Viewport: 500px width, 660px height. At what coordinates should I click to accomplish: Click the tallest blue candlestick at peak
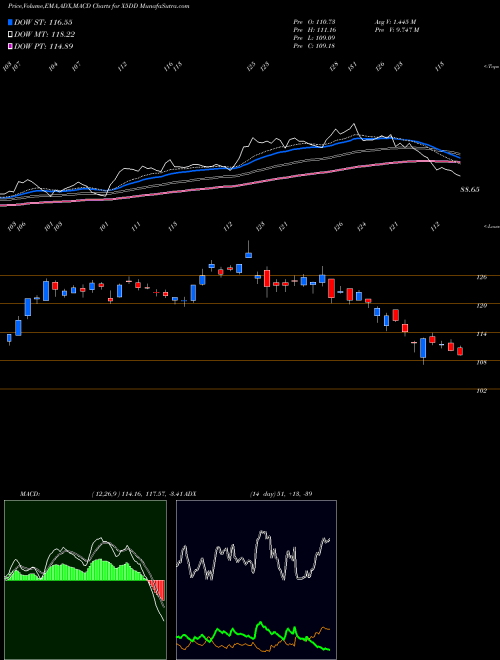248,255
